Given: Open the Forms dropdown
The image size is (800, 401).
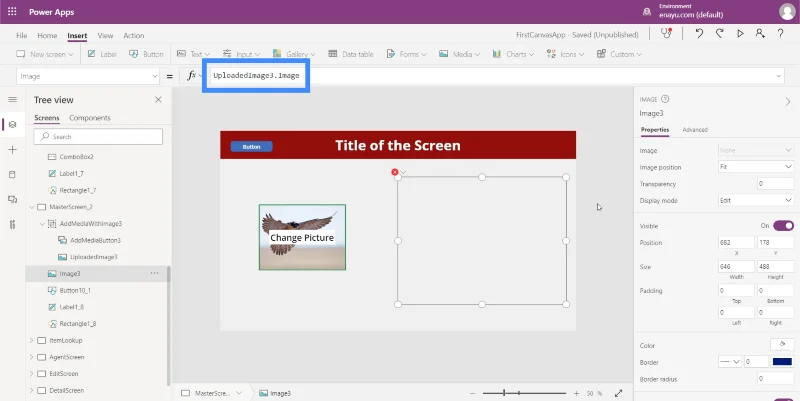Looking at the screenshot, I should coord(406,54).
